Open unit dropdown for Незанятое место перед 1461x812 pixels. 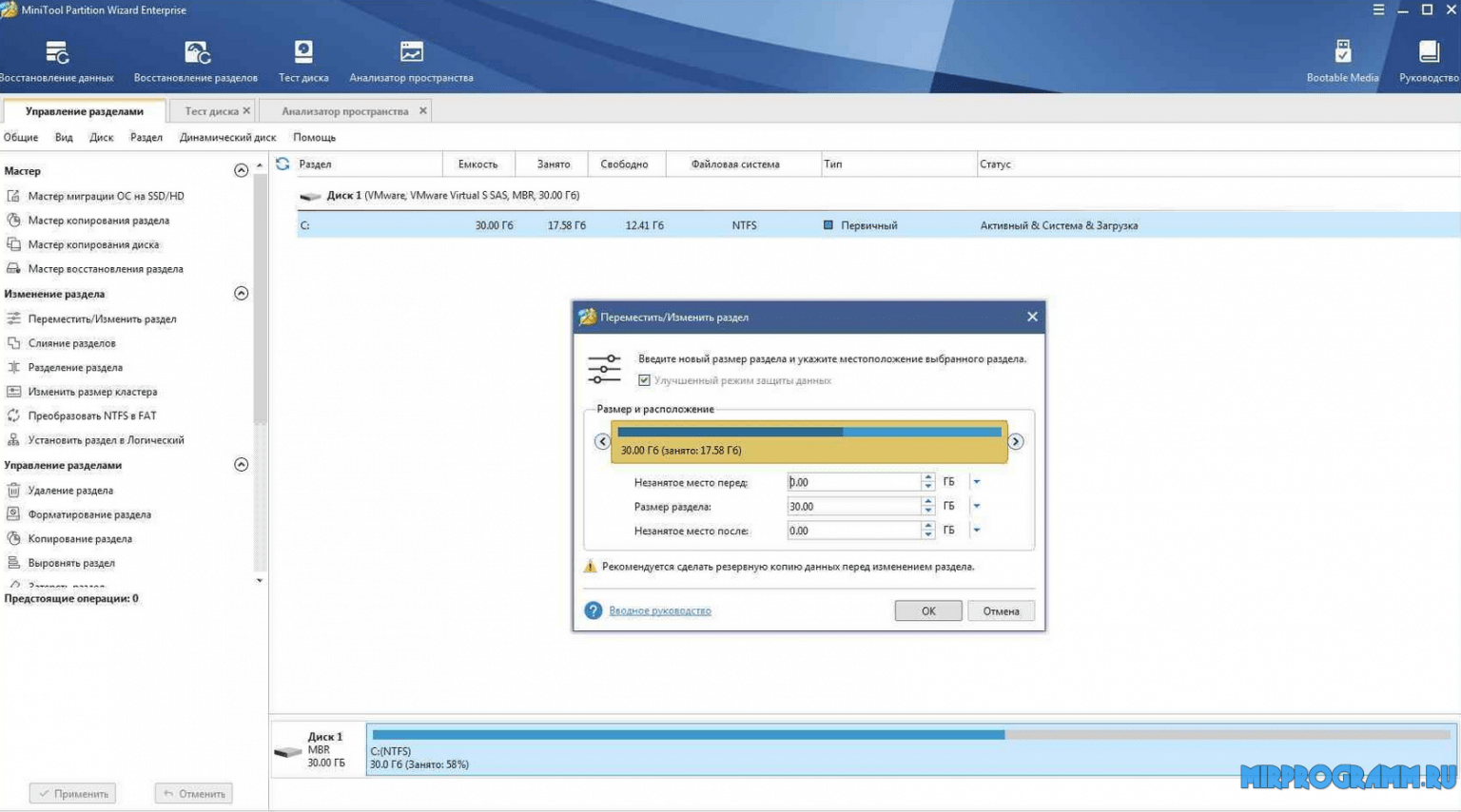click(x=976, y=482)
